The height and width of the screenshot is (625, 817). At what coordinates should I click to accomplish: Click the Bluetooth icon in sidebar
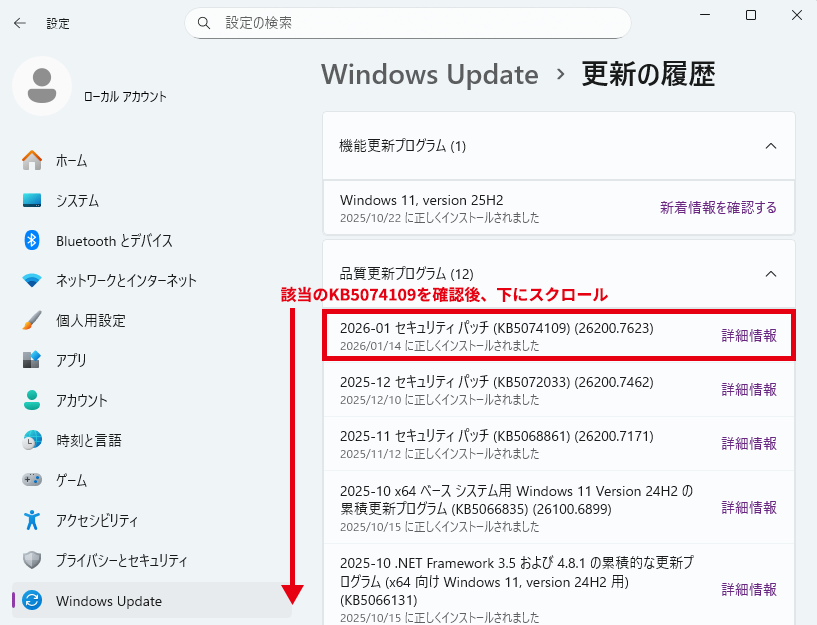pos(32,240)
